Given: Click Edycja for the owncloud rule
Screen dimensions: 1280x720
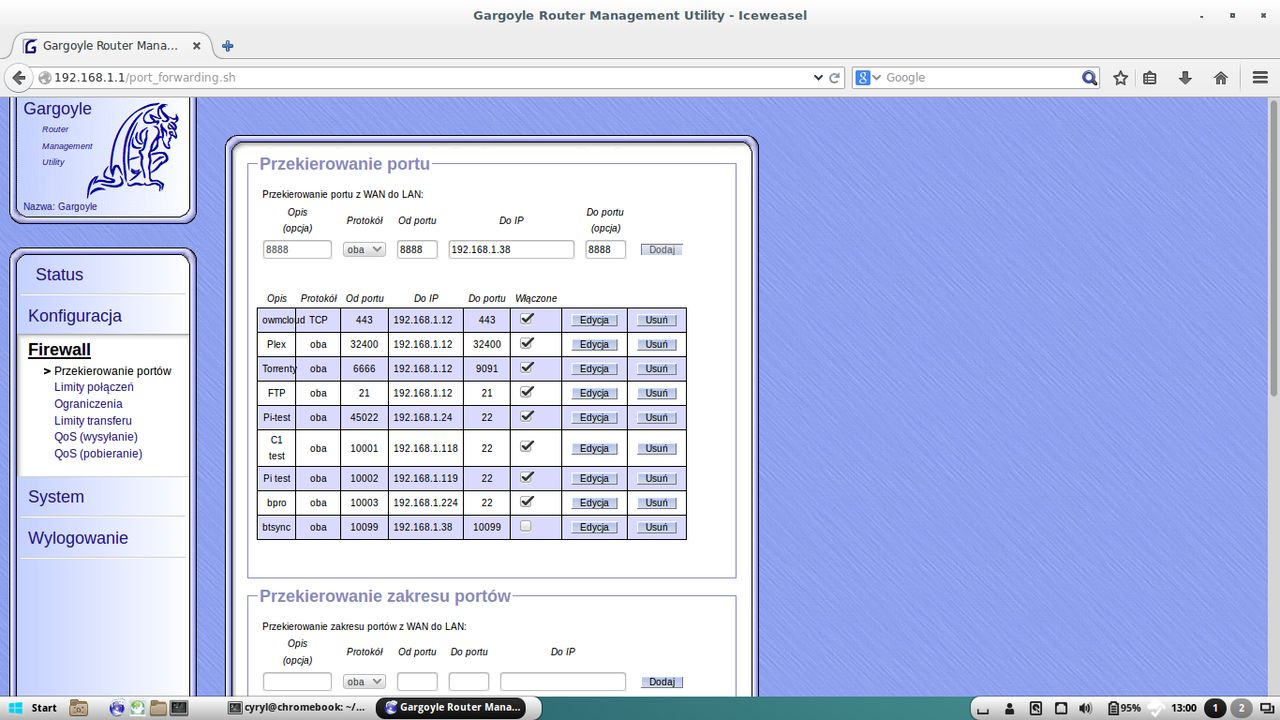Looking at the screenshot, I should pyautogui.click(x=594, y=320).
